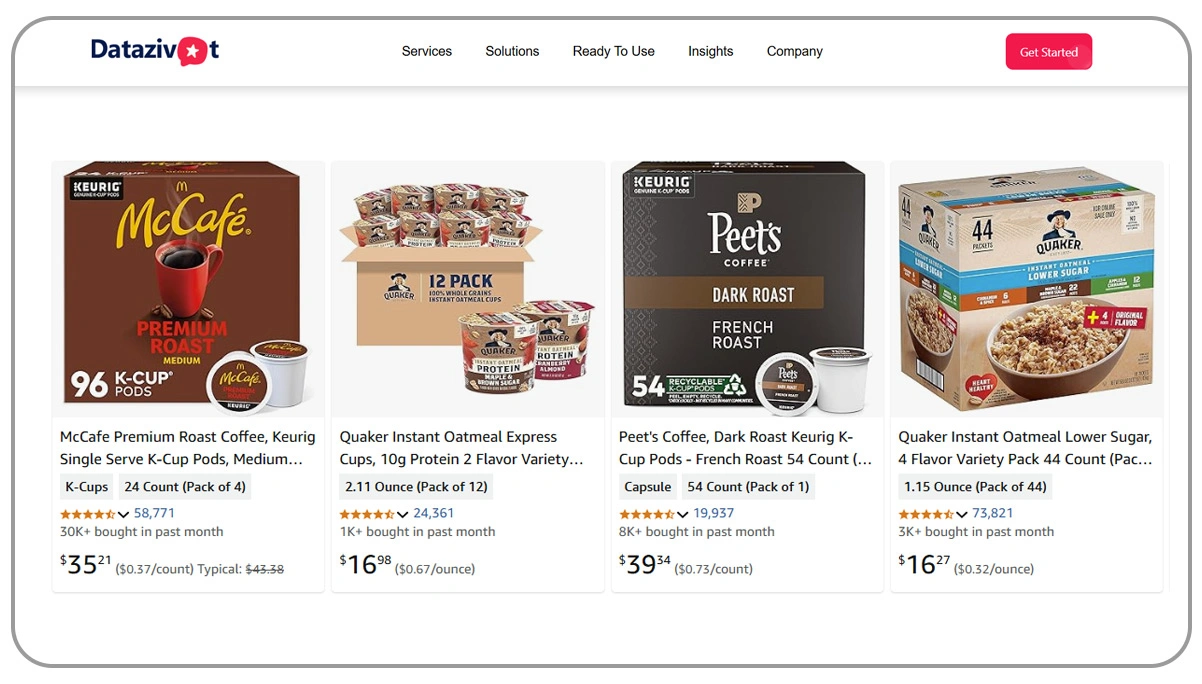The image size is (1202, 684).
Task: Click the Quaker Express Cups star rating
Action: click(x=367, y=514)
